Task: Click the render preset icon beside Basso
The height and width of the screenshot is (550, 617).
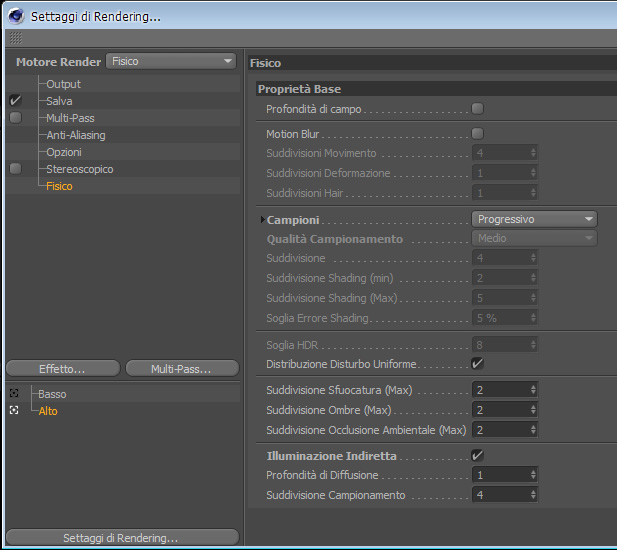Action: tap(14, 393)
